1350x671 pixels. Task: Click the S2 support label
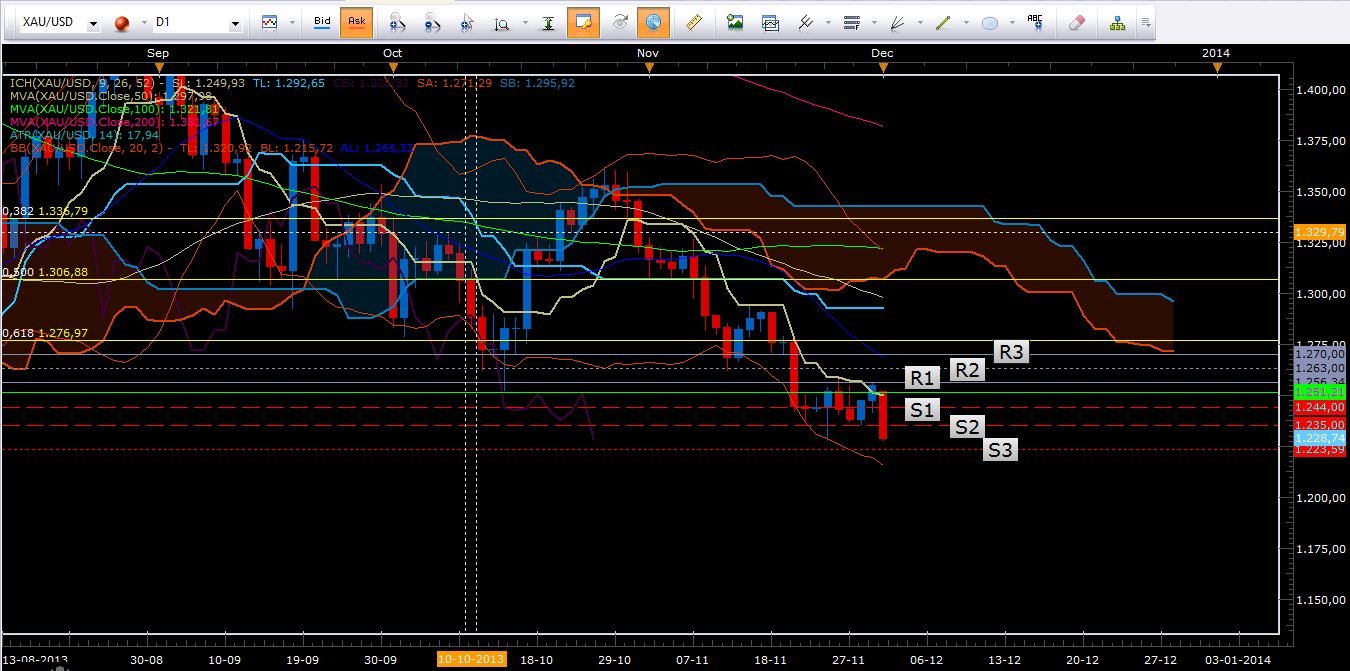click(966, 427)
